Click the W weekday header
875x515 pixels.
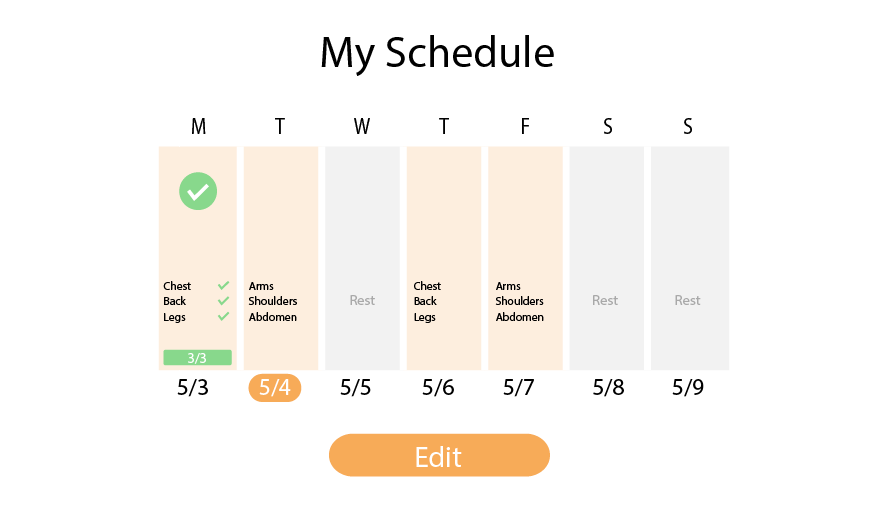point(362,127)
